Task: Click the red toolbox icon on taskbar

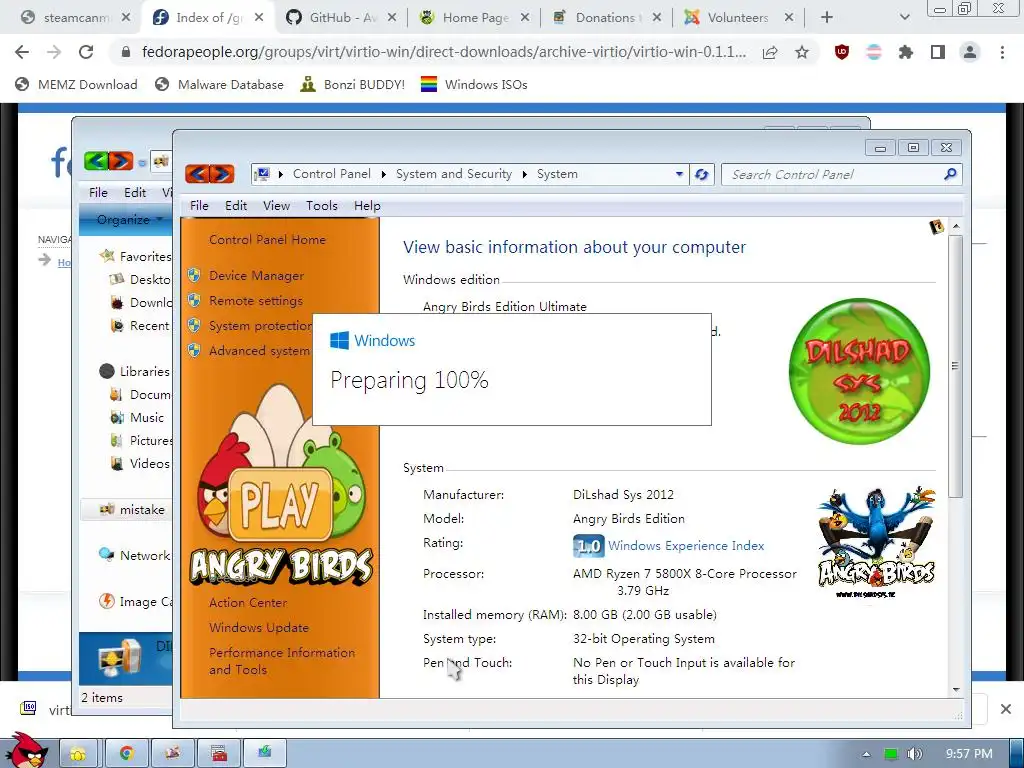Action: [x=218, y=753]
